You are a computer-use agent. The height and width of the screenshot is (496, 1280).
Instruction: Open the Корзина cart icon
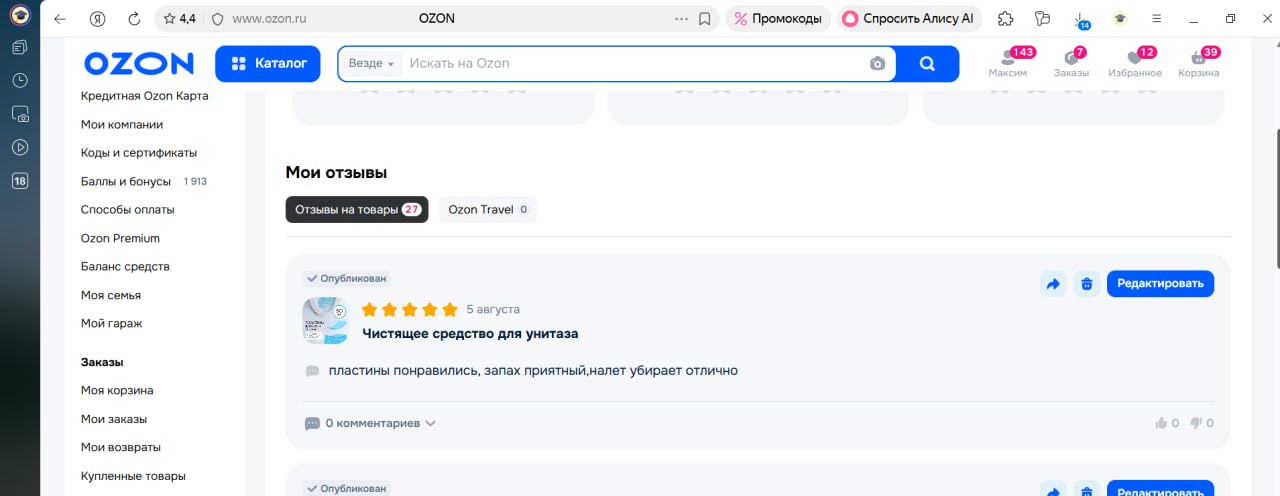point(1199,63)
